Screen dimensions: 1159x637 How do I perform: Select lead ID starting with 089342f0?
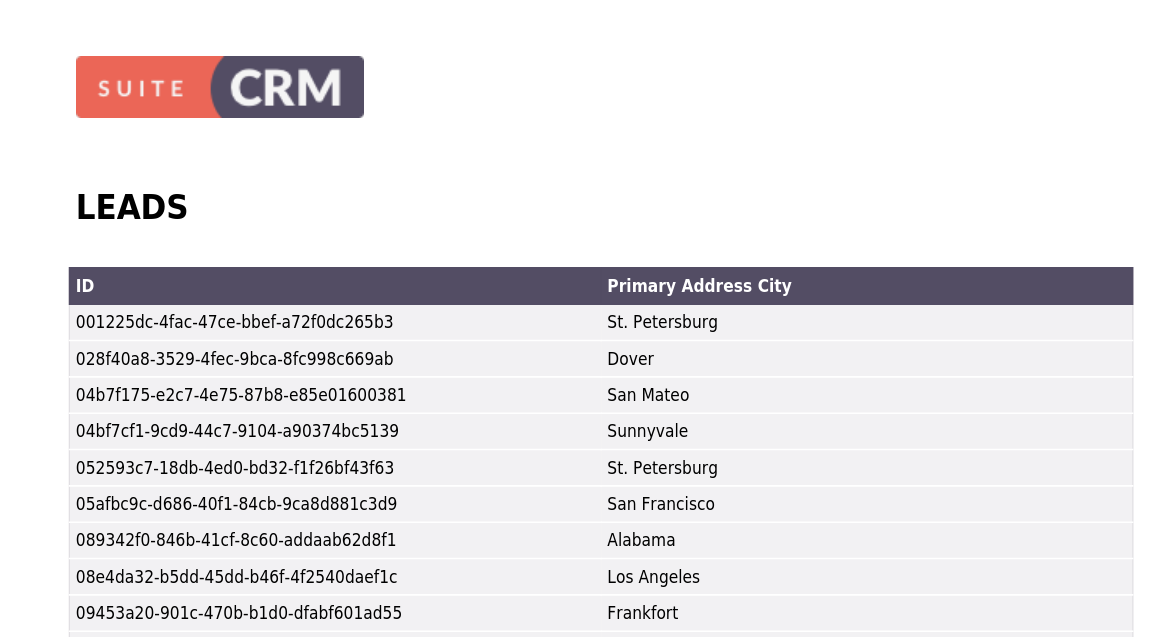[x=236, y=540]
